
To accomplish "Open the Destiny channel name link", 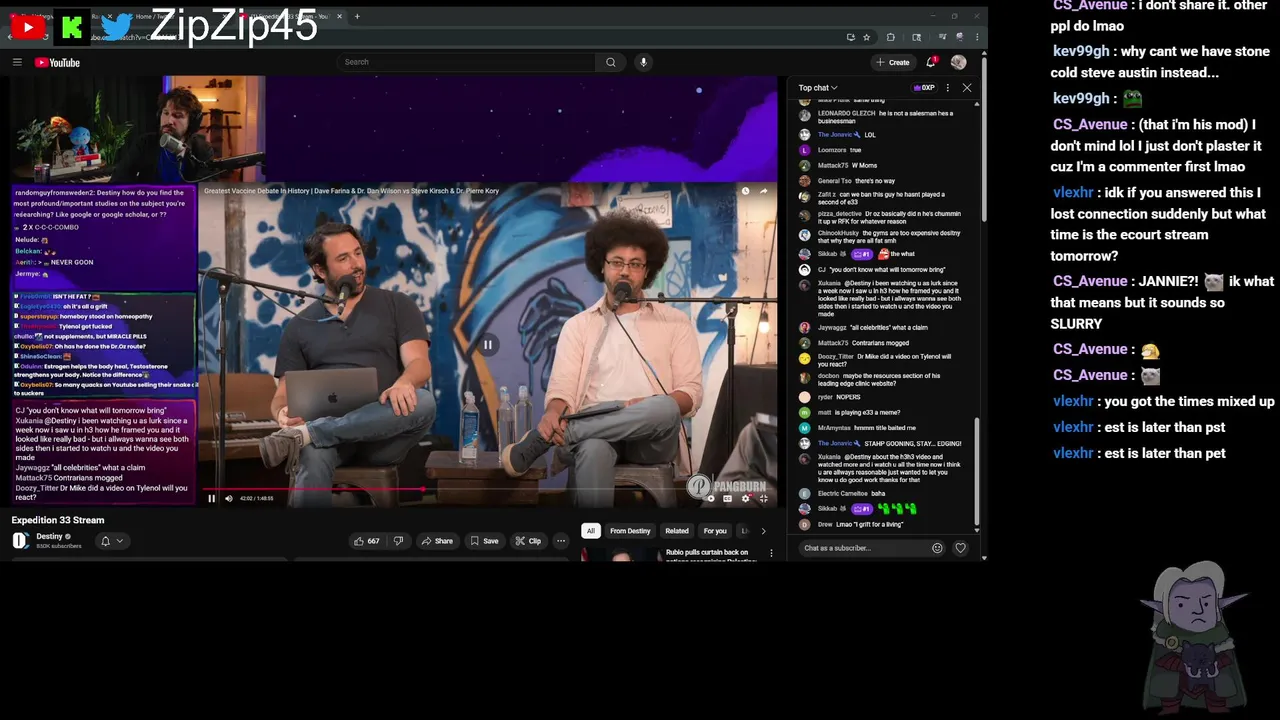I will (49, 536).
